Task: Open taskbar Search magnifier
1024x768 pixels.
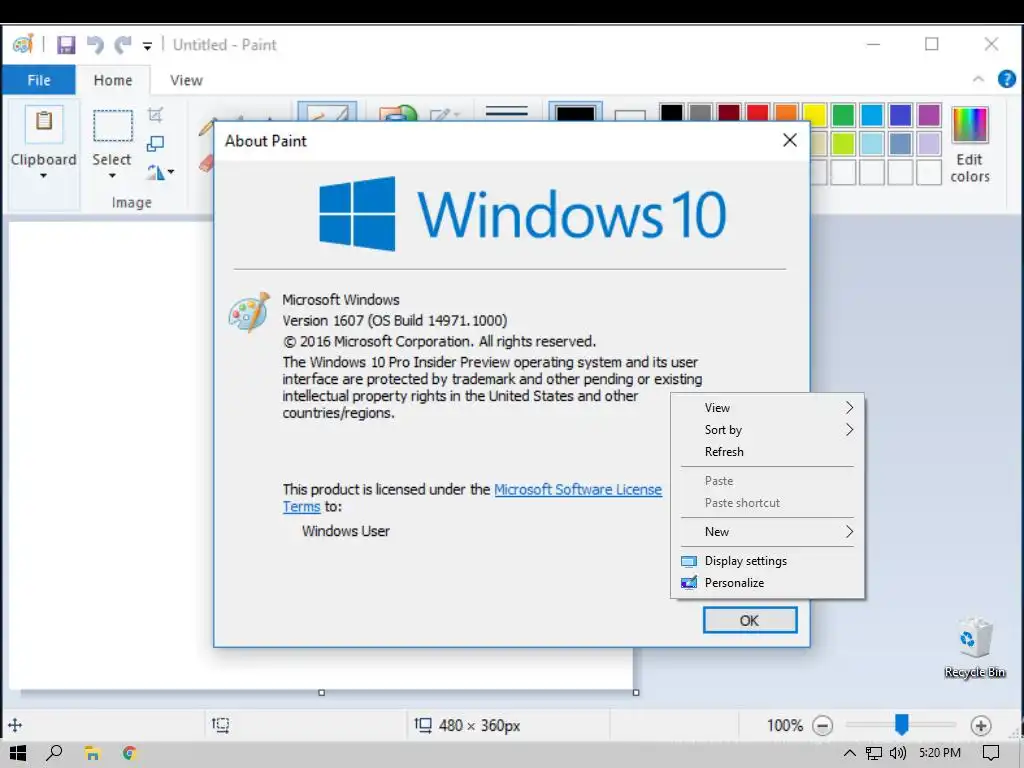Action: [54, 753]
